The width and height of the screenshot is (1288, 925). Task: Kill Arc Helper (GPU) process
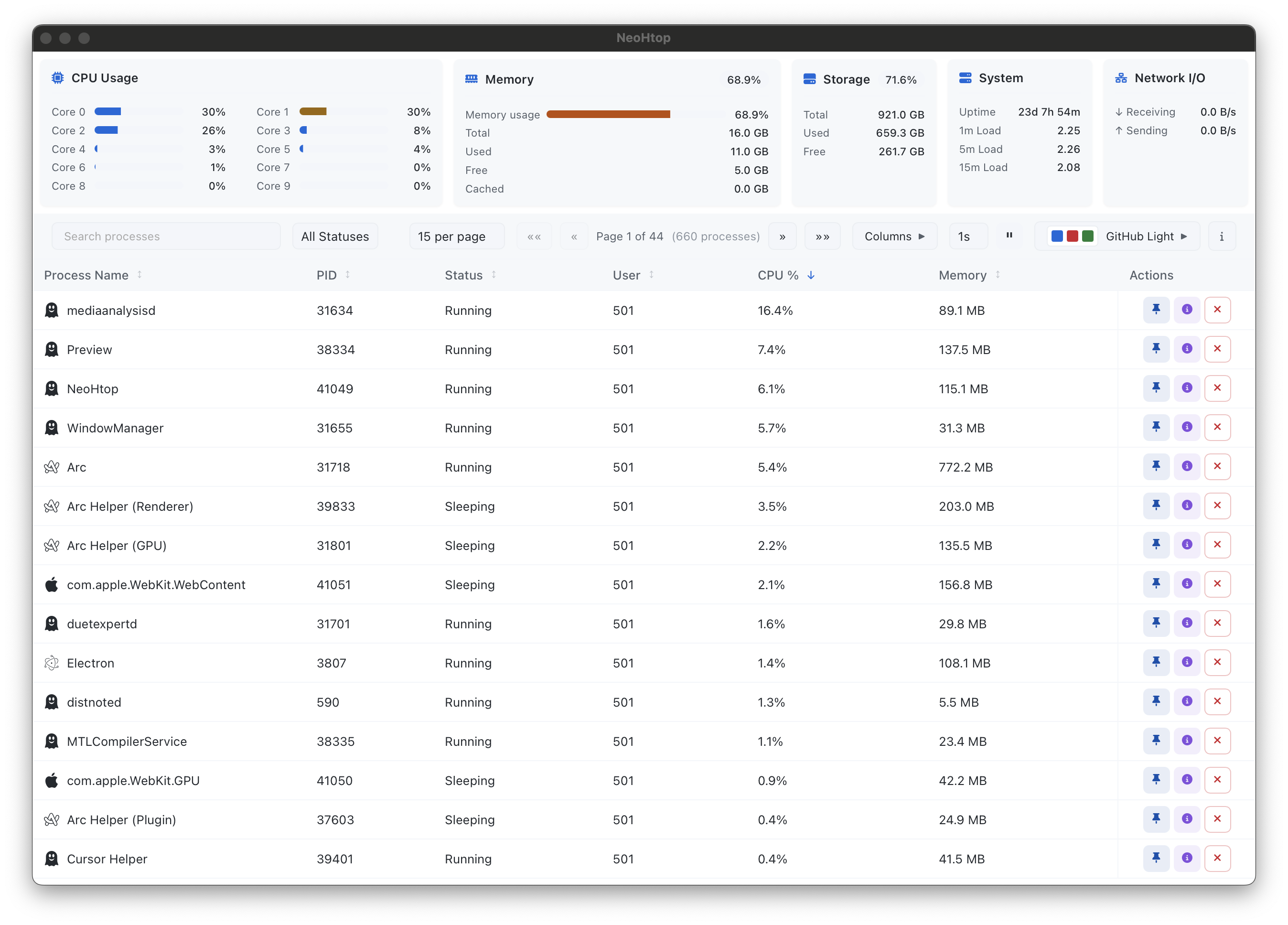(x=1217, y=545)
